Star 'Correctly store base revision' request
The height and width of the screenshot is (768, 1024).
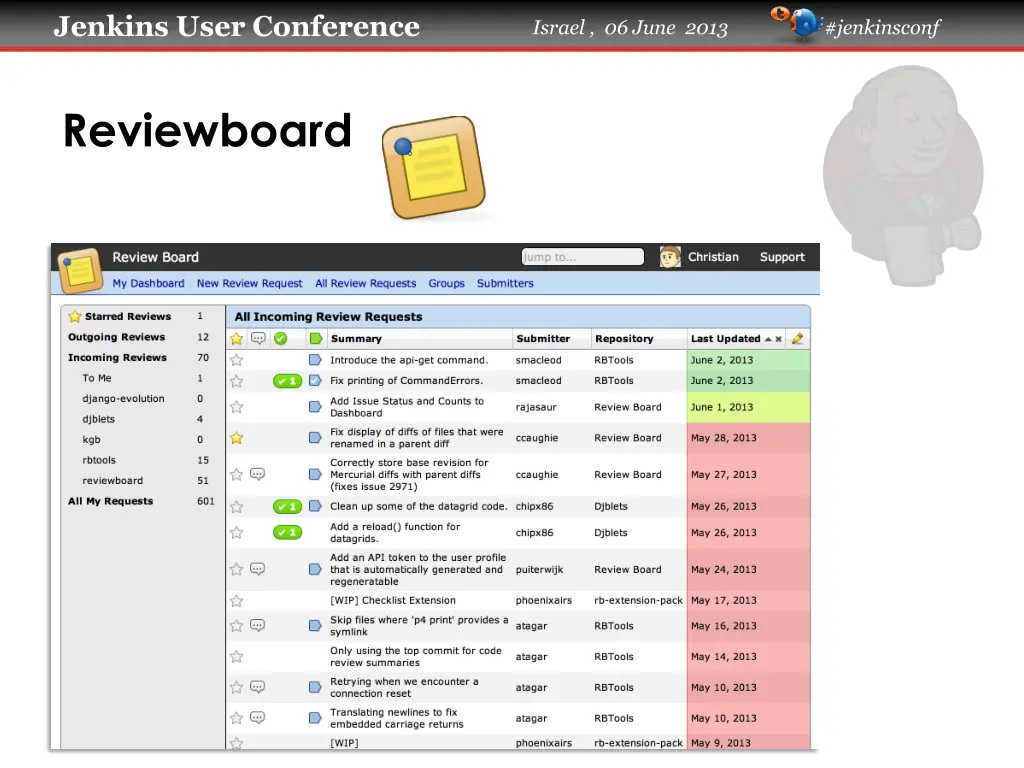tap(236, 475)
